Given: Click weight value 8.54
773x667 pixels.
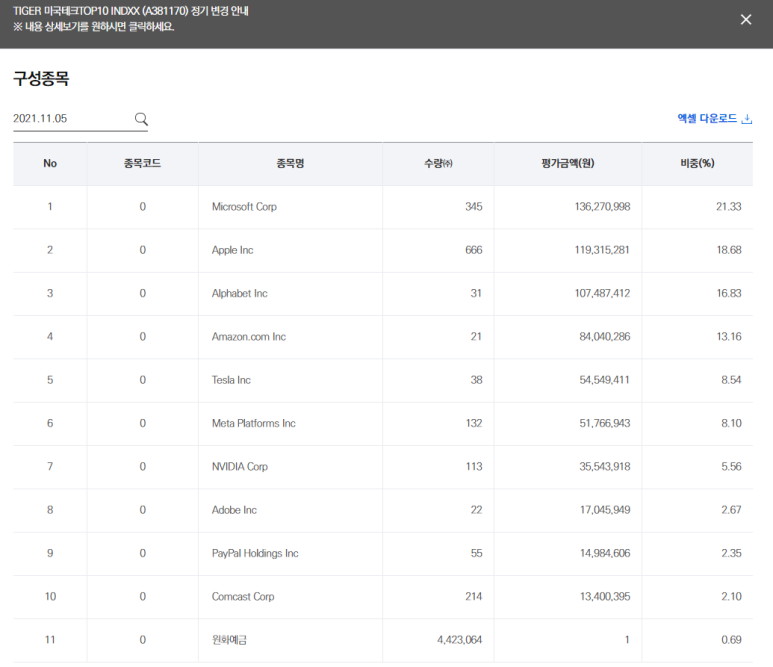Looking at the screenshot, I should pyautogui.click(x=731, y=380).
